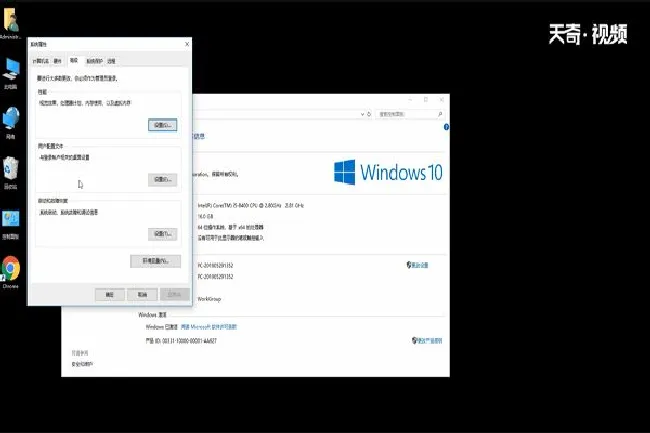Confirm with the 确定 button
650x433 pixels.
109,295
